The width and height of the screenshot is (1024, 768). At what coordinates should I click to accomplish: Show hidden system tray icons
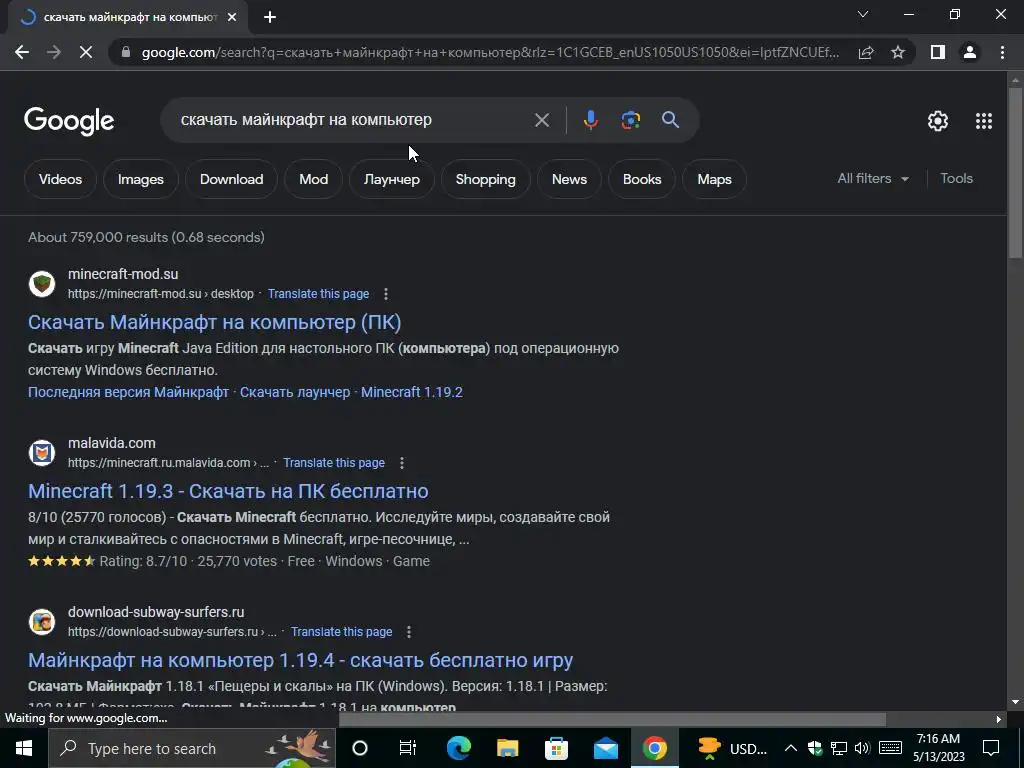point(790,748)
